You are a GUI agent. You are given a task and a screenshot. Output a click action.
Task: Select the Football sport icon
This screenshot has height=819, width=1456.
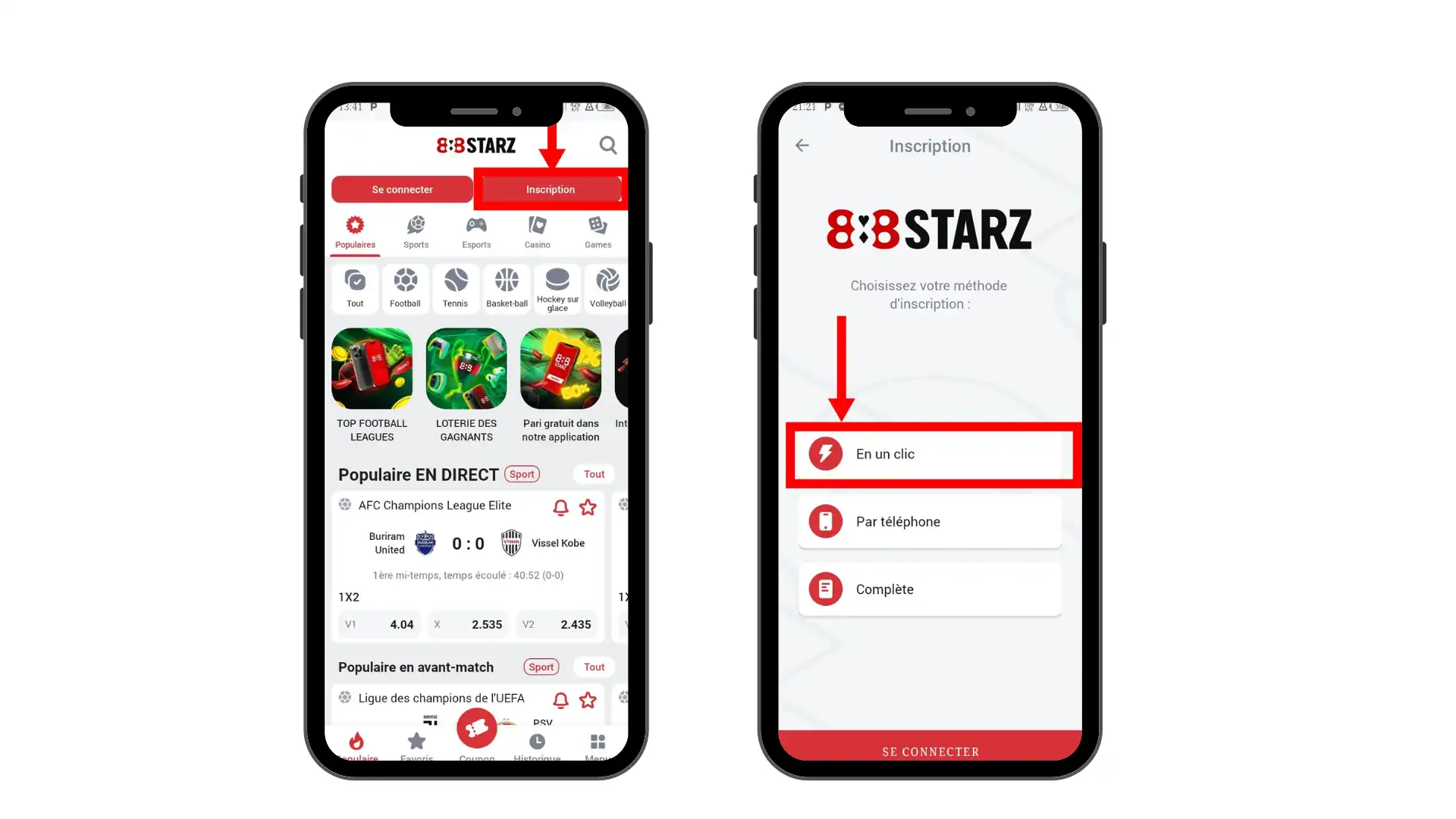[405, 281]
